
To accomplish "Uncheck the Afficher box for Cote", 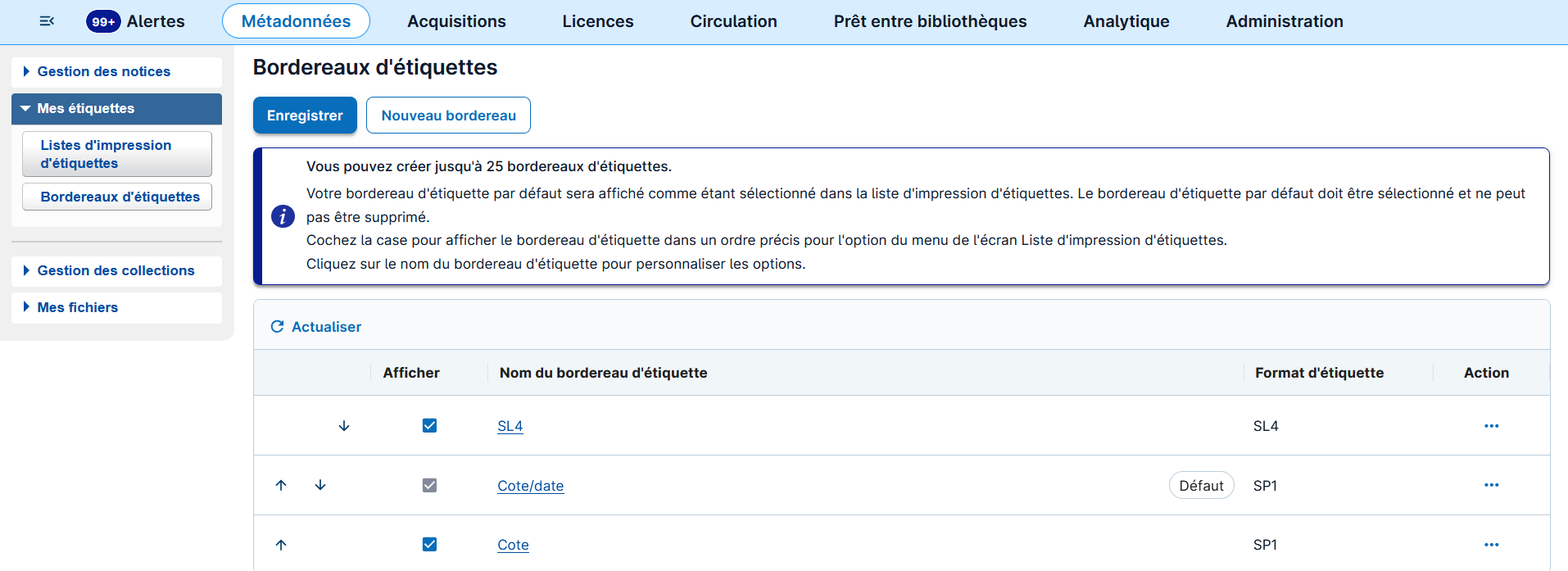I will [429, 545].
